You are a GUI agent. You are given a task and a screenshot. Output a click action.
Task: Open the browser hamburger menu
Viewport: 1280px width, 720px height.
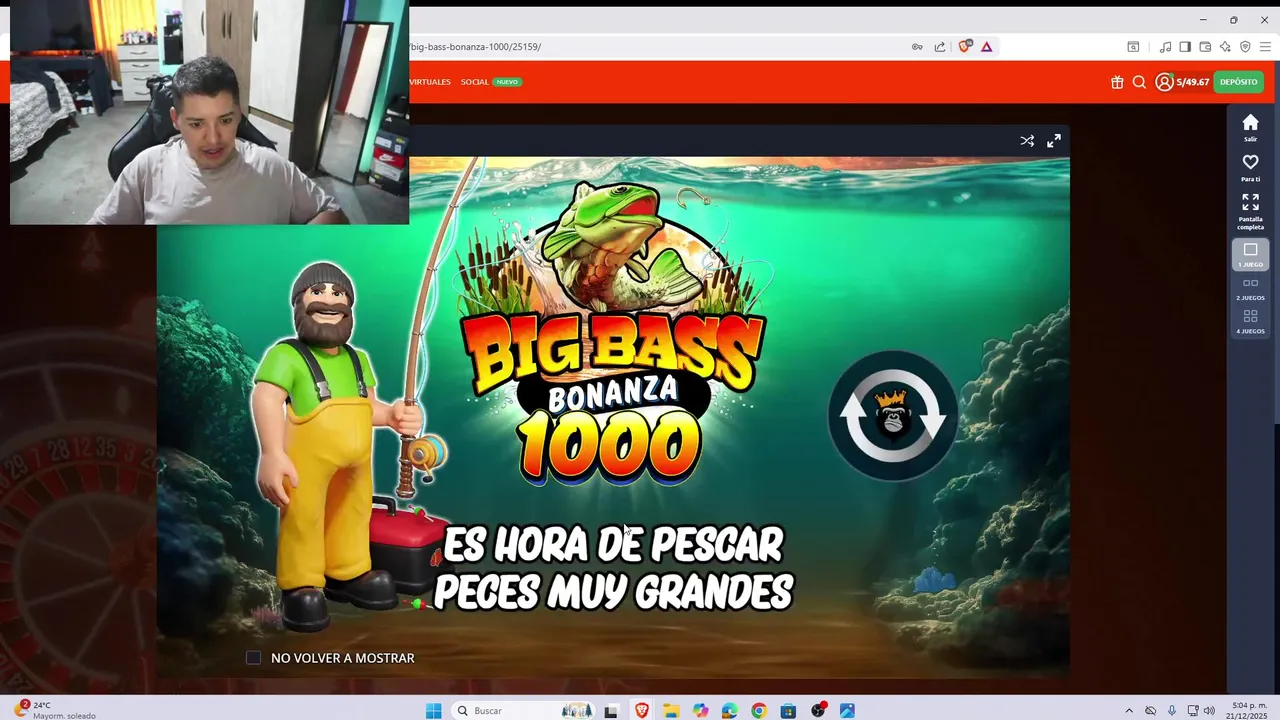tap(1265, 47)
